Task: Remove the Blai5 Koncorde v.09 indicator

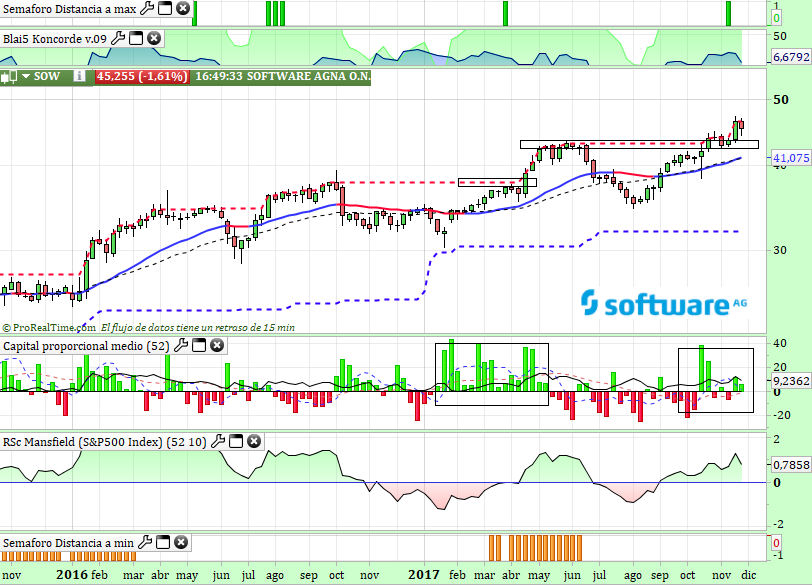Action: (154, 38)
